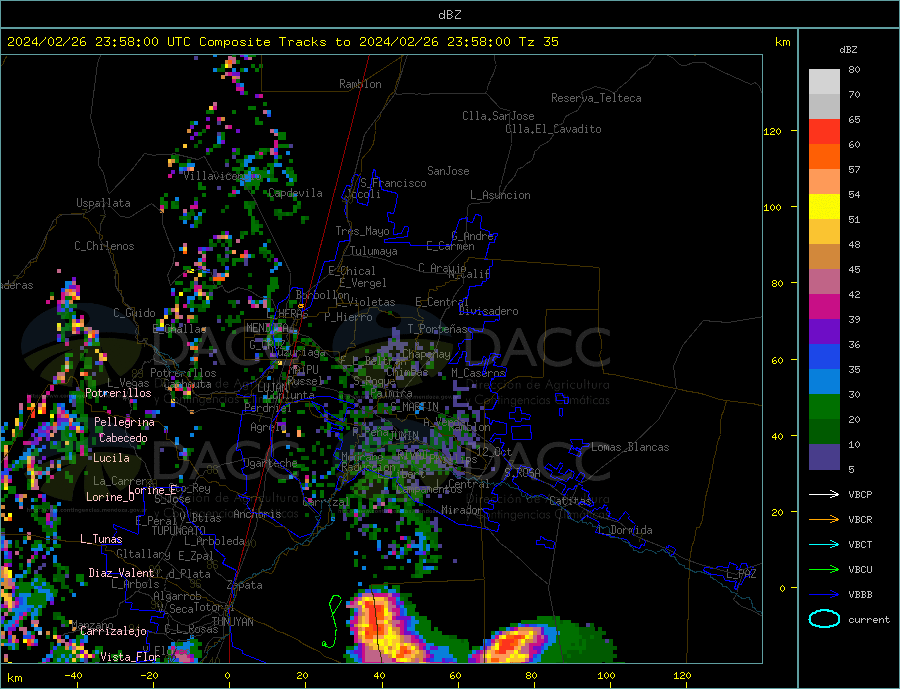Click the Vista_Flor map label
Screen dimensions: 900x689
coord(130,657)
